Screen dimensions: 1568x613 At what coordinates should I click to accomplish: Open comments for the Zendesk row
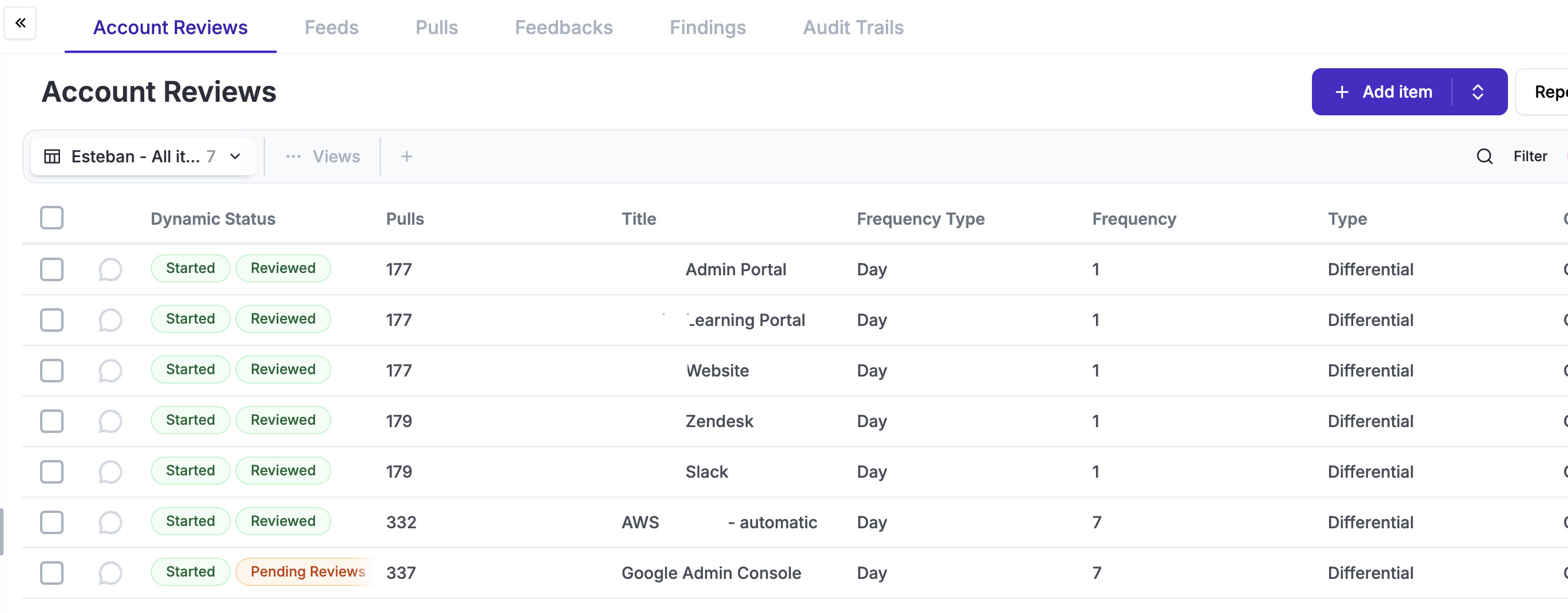[110, 421]
